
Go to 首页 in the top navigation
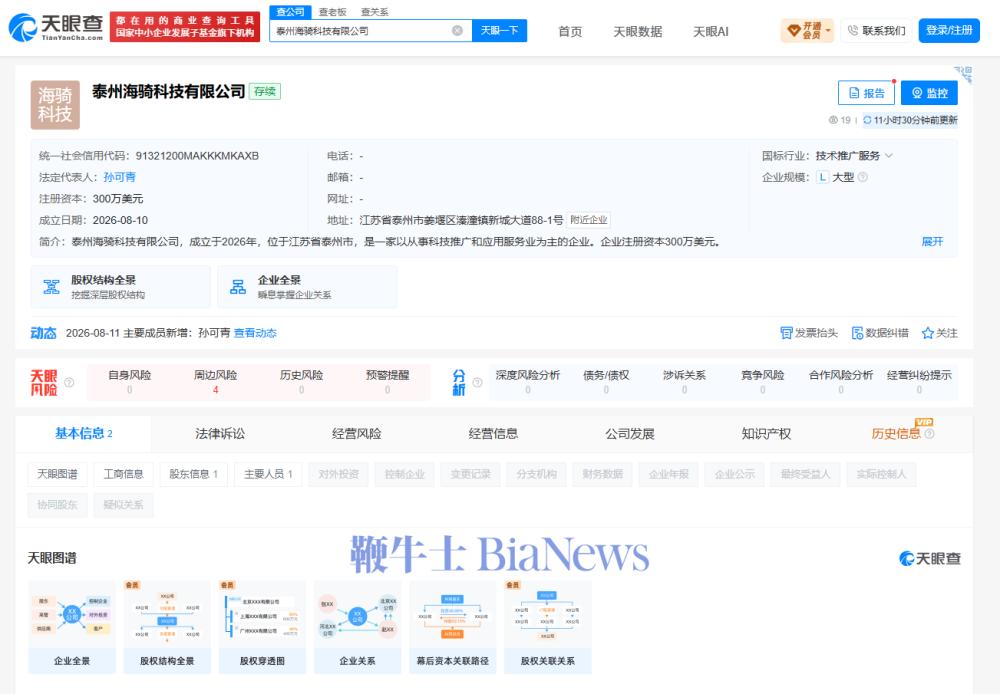click(570, 31)
